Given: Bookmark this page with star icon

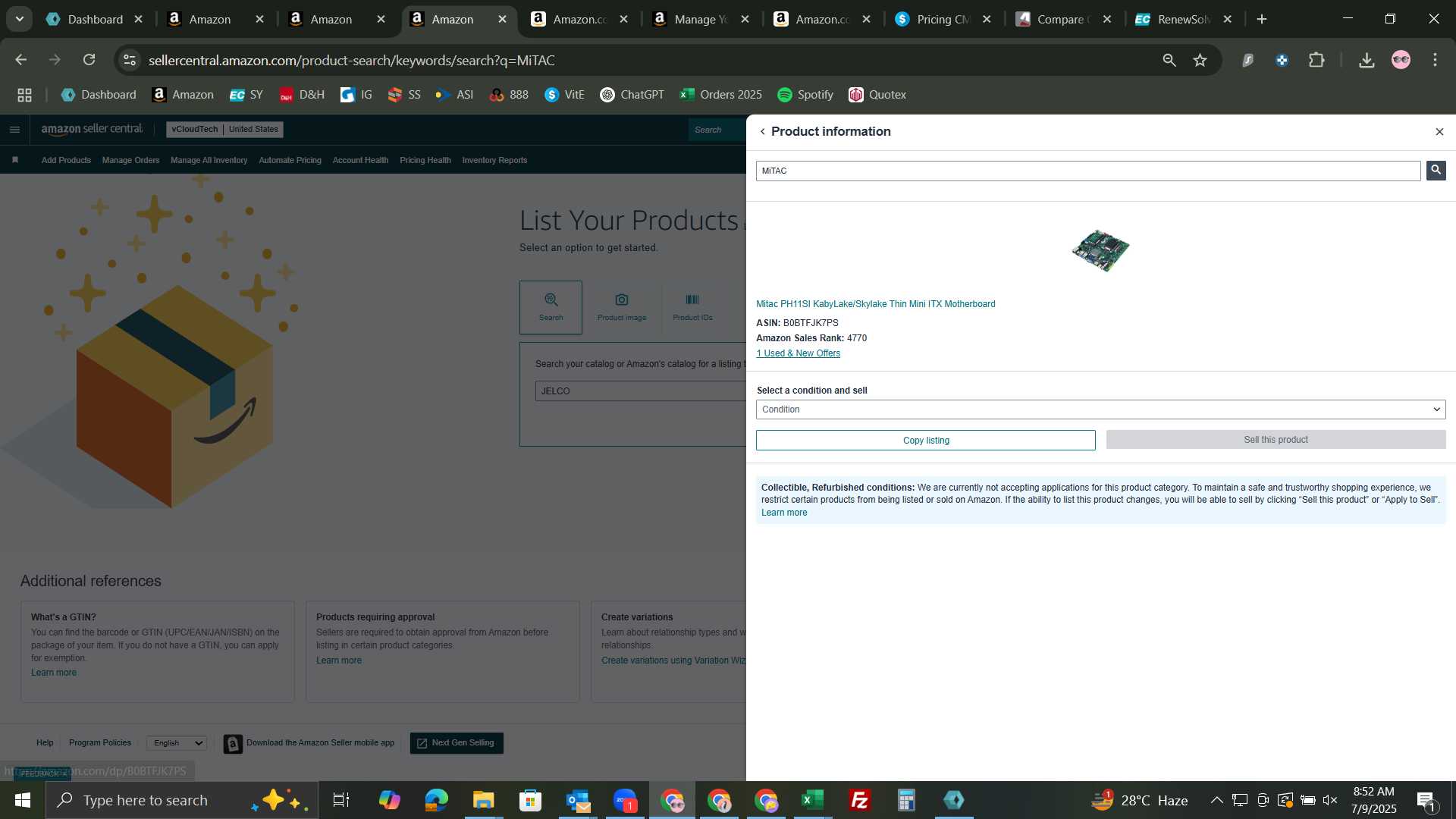Looking at the screenshot, I should pos(1200,60).
